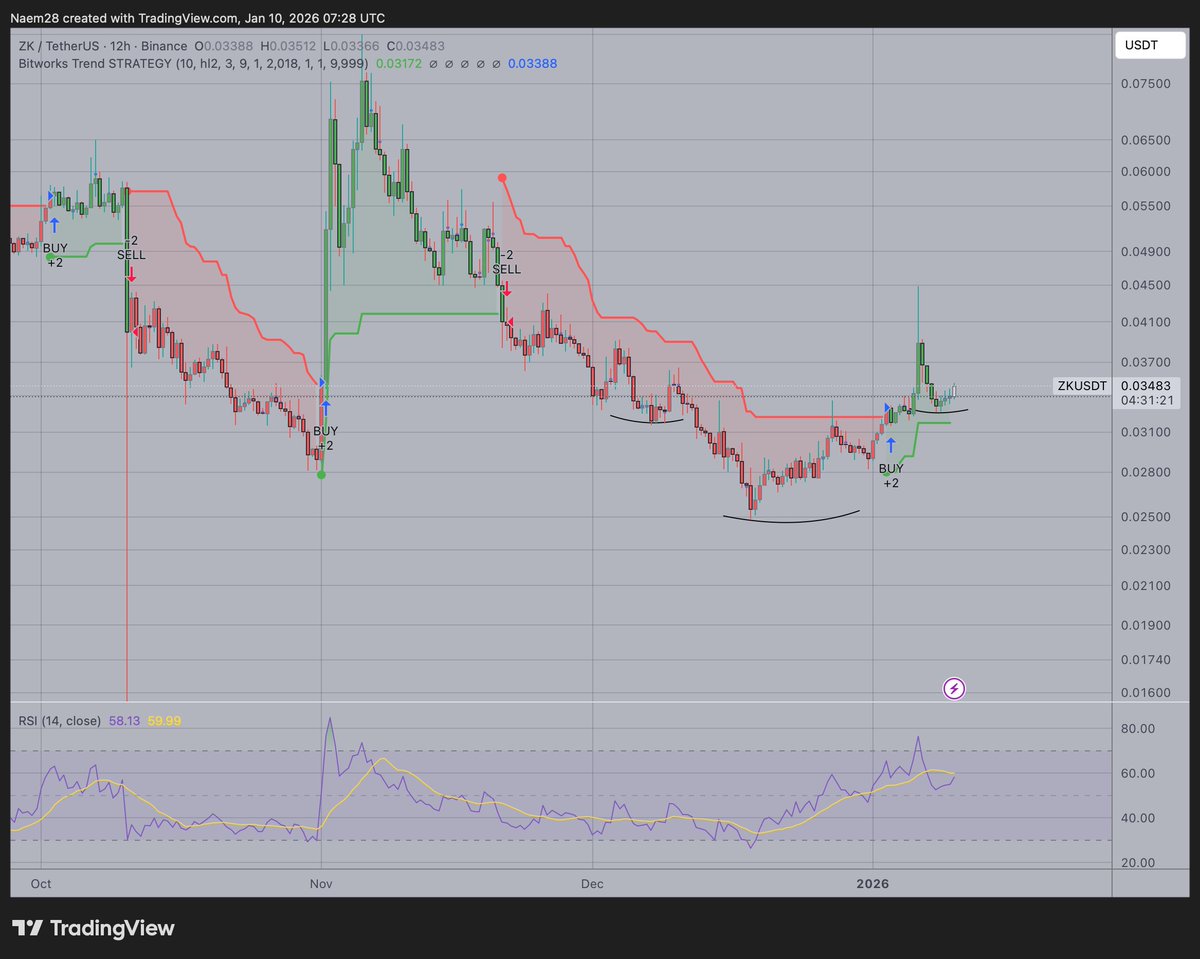The width and height of the screenshot is (1200, 959).
Task: Click the green dot below November BUY
Action: click(321, 474)
